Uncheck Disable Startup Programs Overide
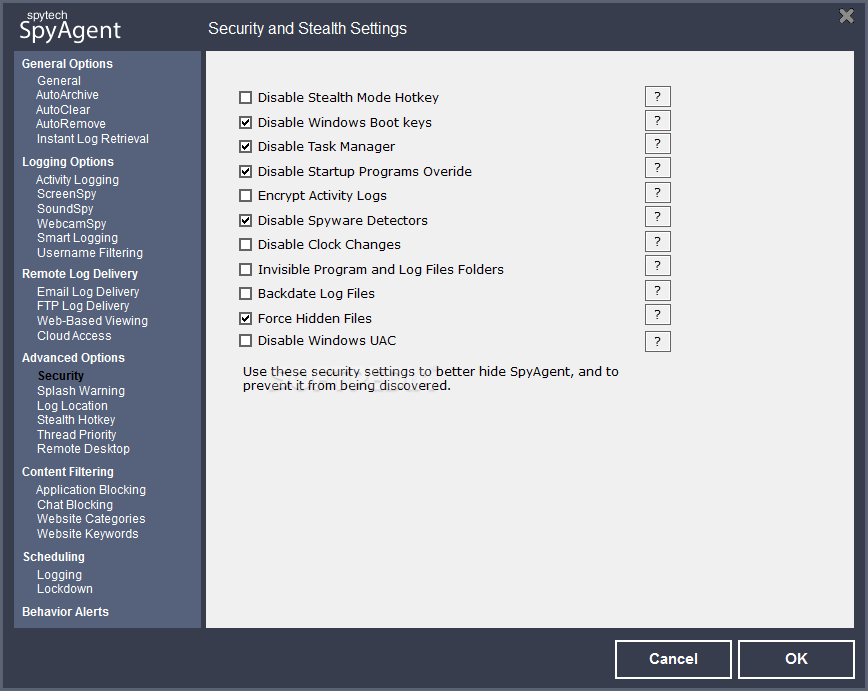The image size is (868, 691). click(245, 172)
